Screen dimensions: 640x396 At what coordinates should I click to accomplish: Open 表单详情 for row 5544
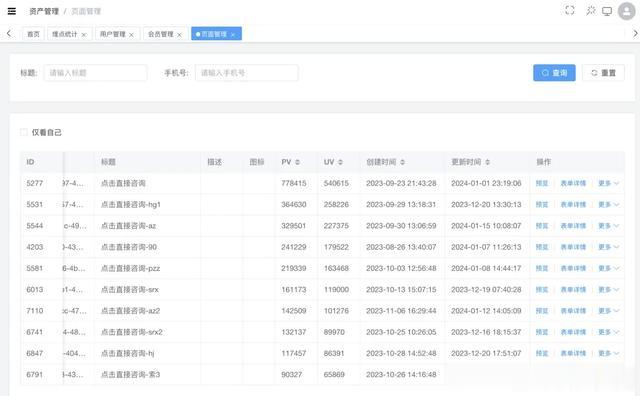click(x=573, y=226)
